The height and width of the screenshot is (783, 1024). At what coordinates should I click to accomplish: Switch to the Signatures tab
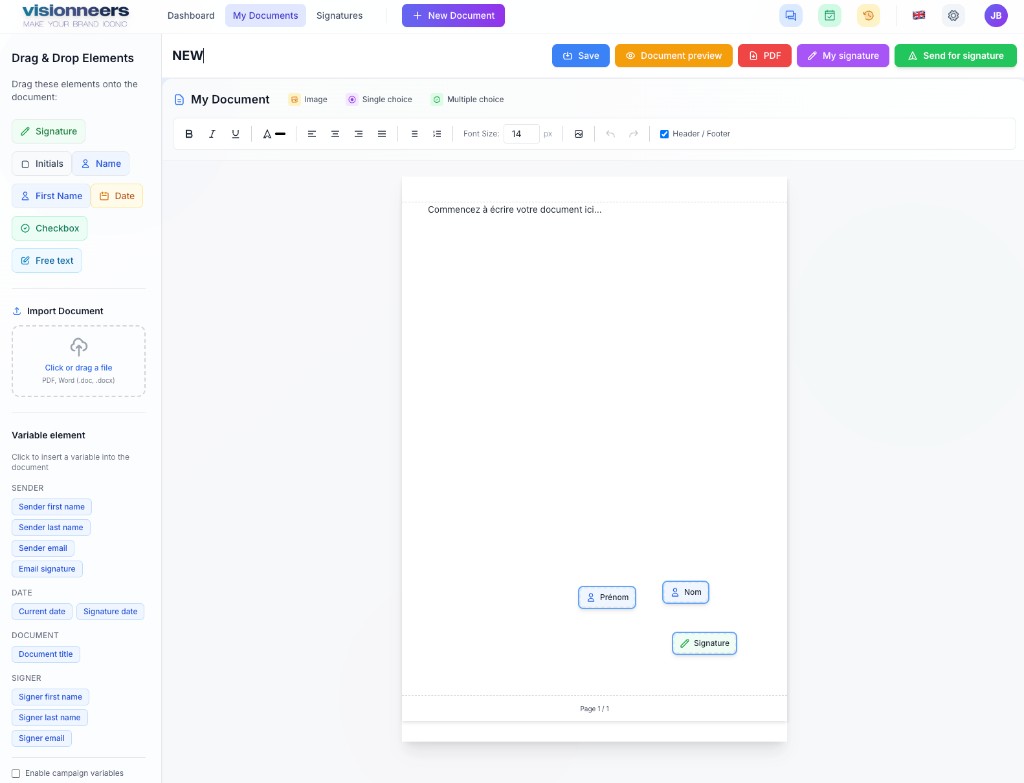[x=339, y=15]
